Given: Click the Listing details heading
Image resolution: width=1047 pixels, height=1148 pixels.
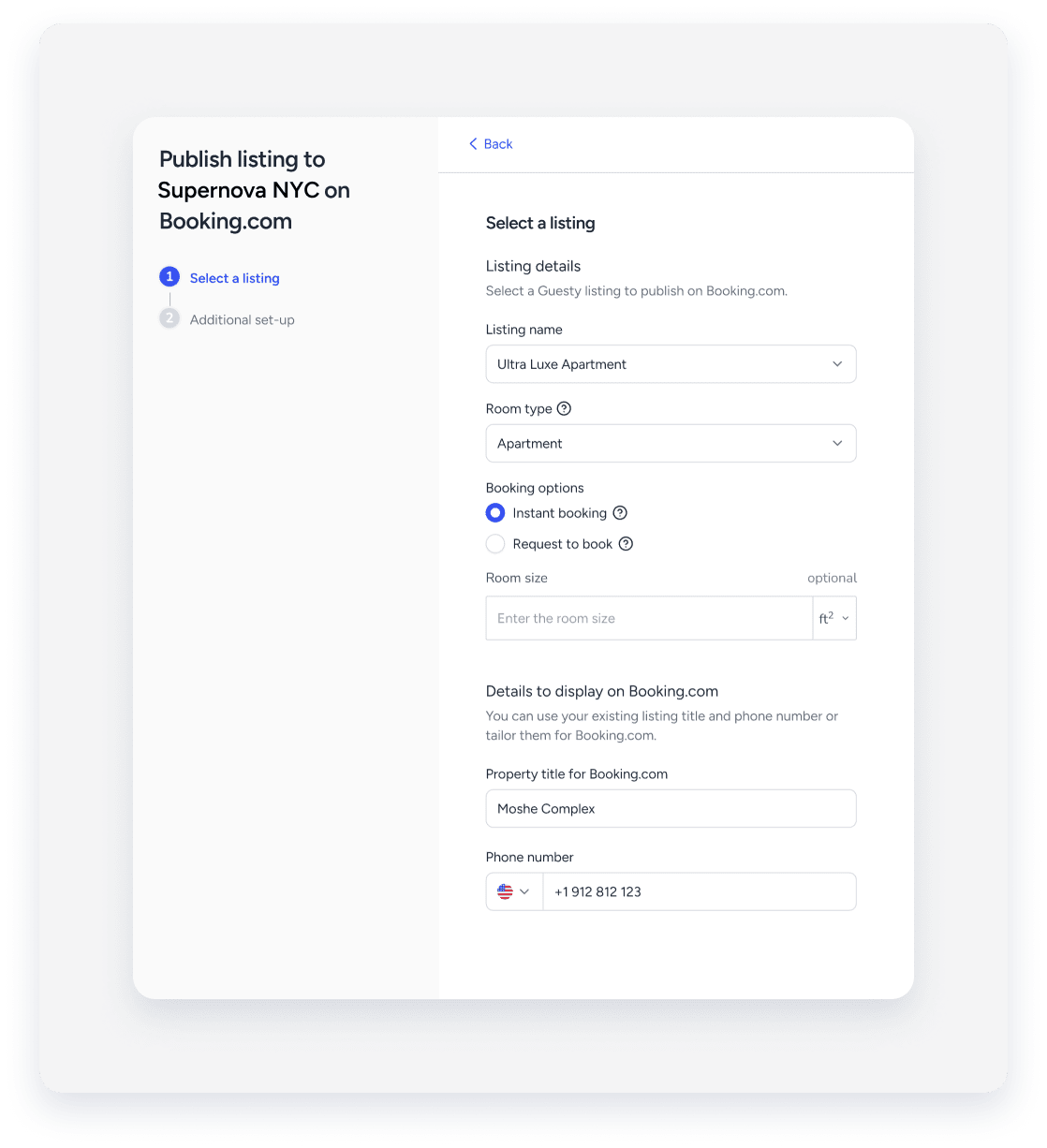Looking at the screenshot, I should (x=534, y=266).
